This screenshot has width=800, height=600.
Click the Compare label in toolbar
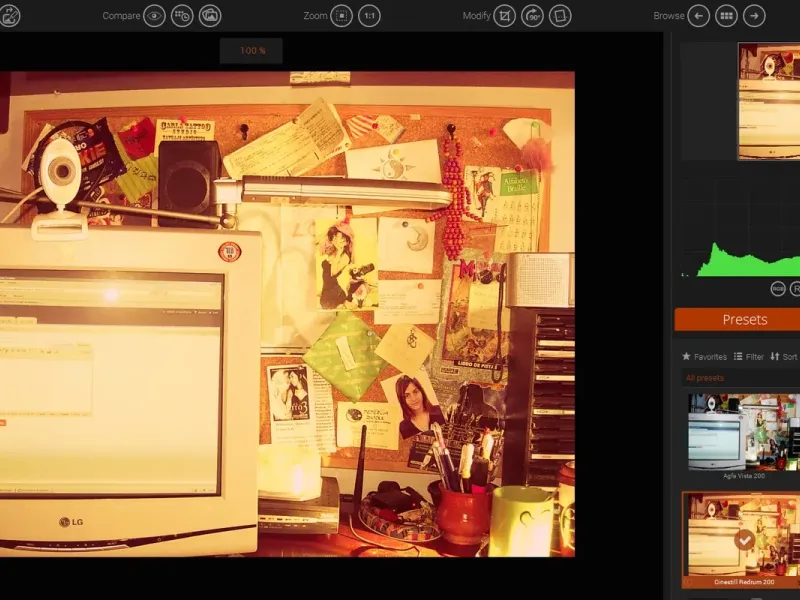pyautogui.click(x=121, y=16)
